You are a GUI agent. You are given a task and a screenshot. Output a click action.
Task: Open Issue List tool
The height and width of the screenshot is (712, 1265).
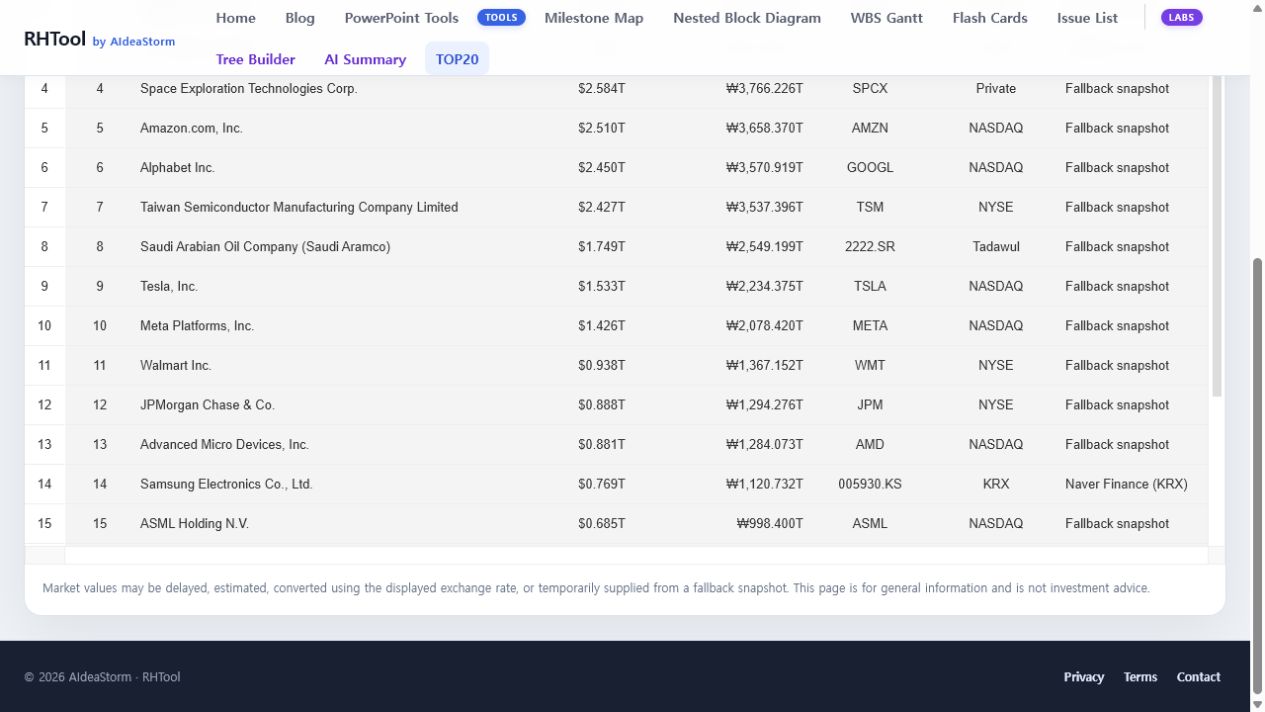coord(1087,18)
